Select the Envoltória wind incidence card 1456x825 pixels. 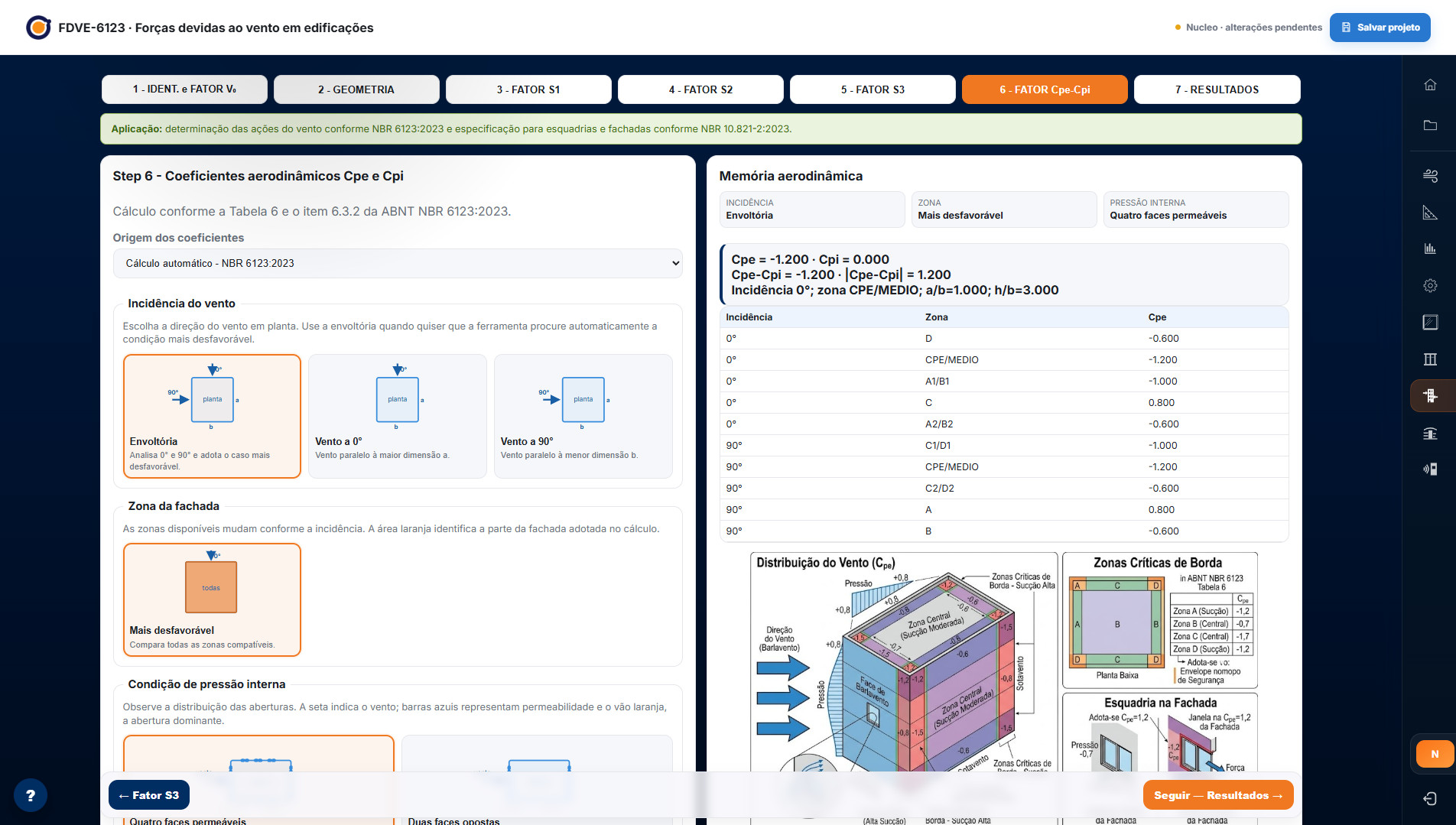tap(212, 416)
